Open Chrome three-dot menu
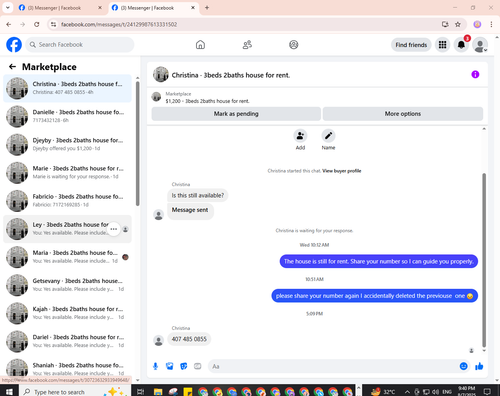Image resolution: width=500 pixels, height=396 pixels. pos(491,24)
